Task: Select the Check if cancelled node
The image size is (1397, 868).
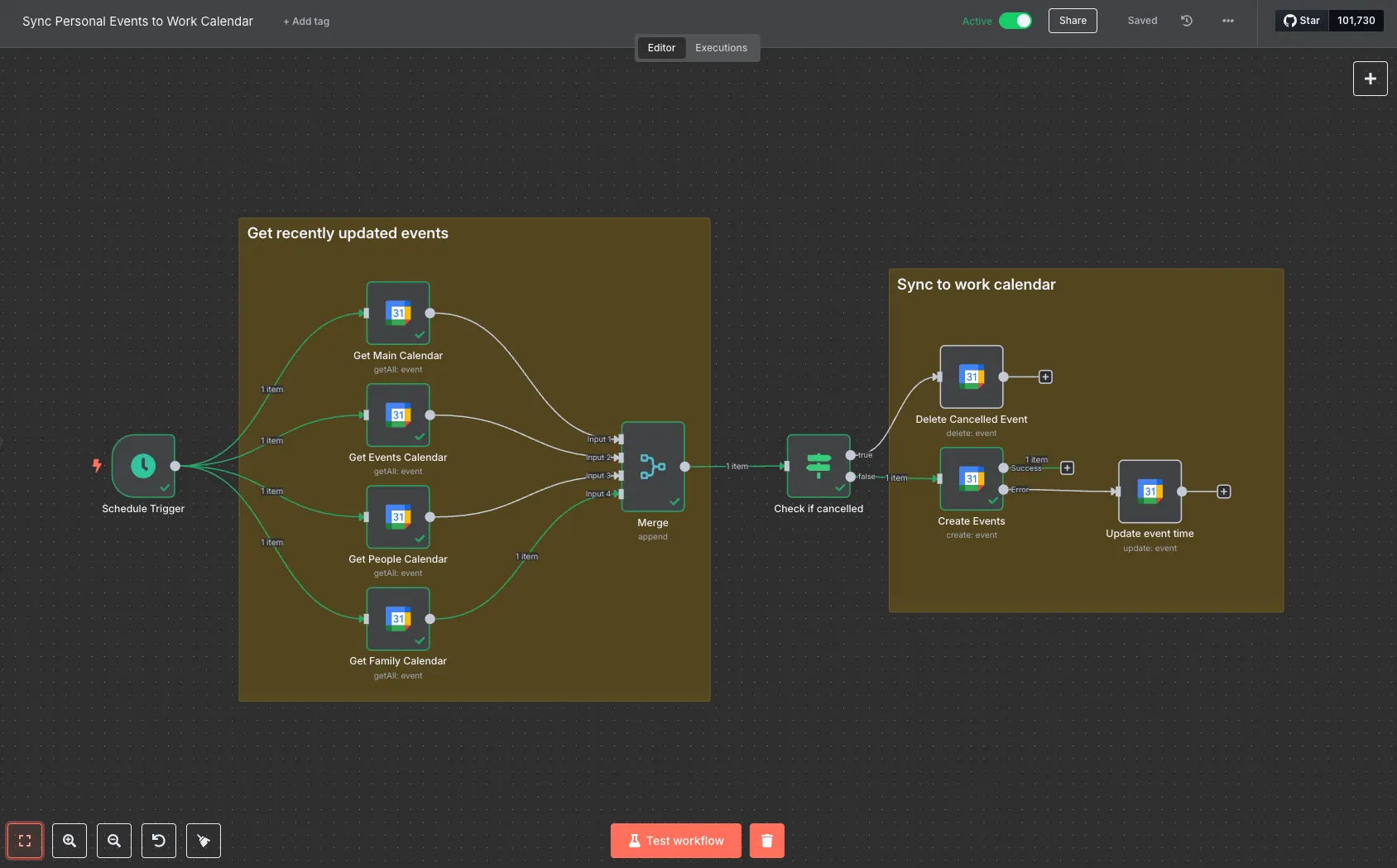Action: point(819,466)
